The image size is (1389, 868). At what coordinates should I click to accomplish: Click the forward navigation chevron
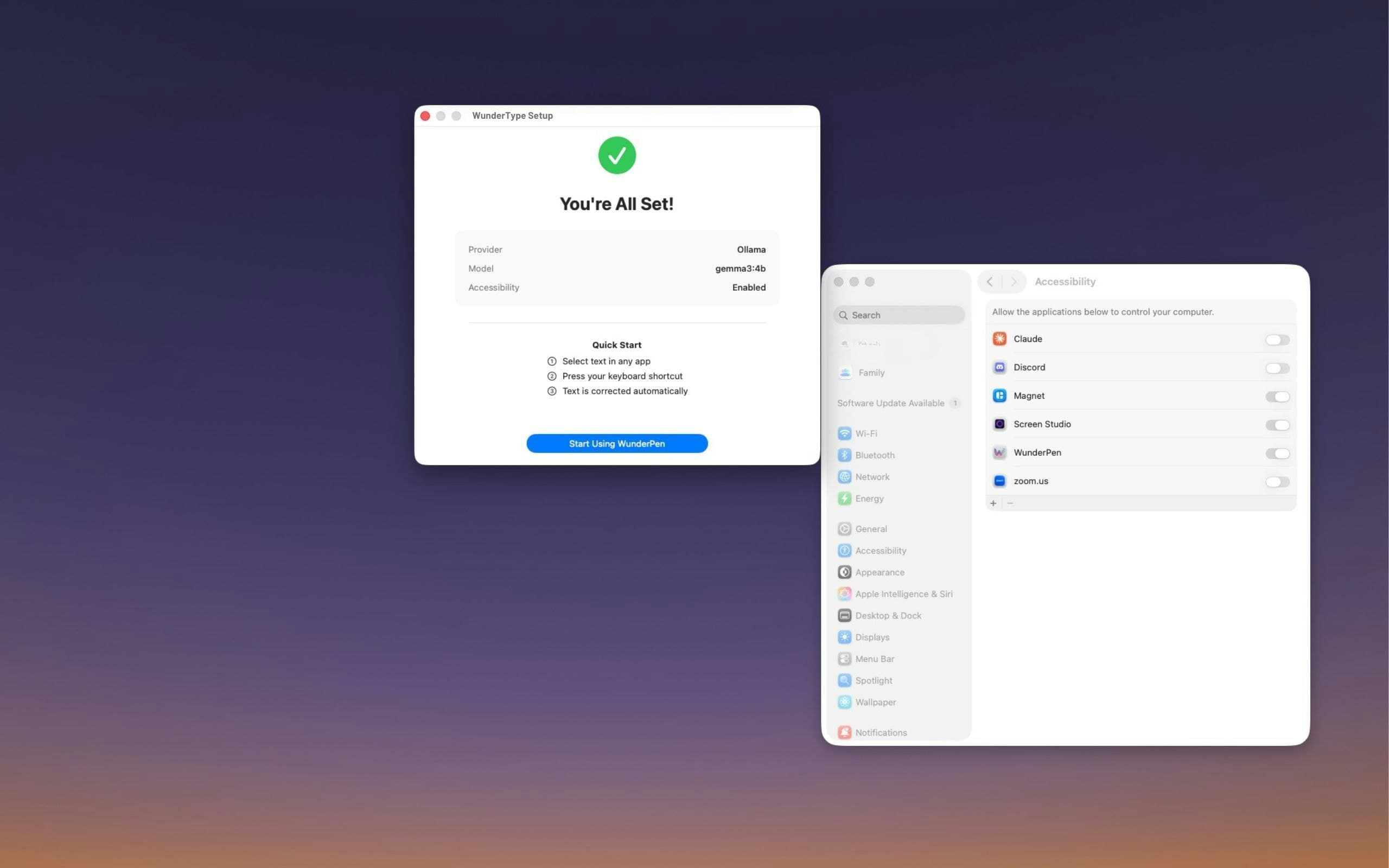coord(1014,282)
